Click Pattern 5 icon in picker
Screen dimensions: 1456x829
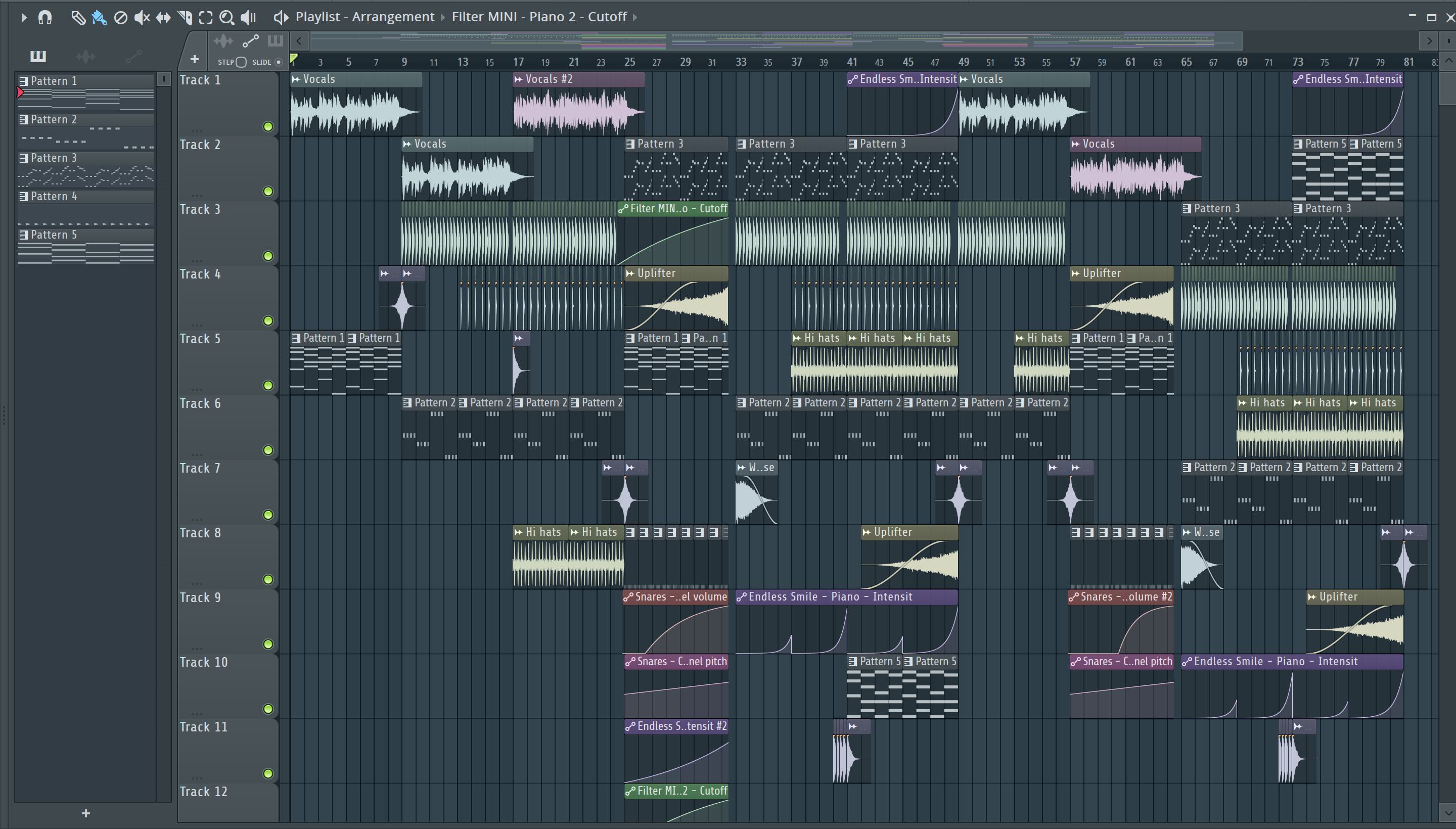tap(23, 235)
